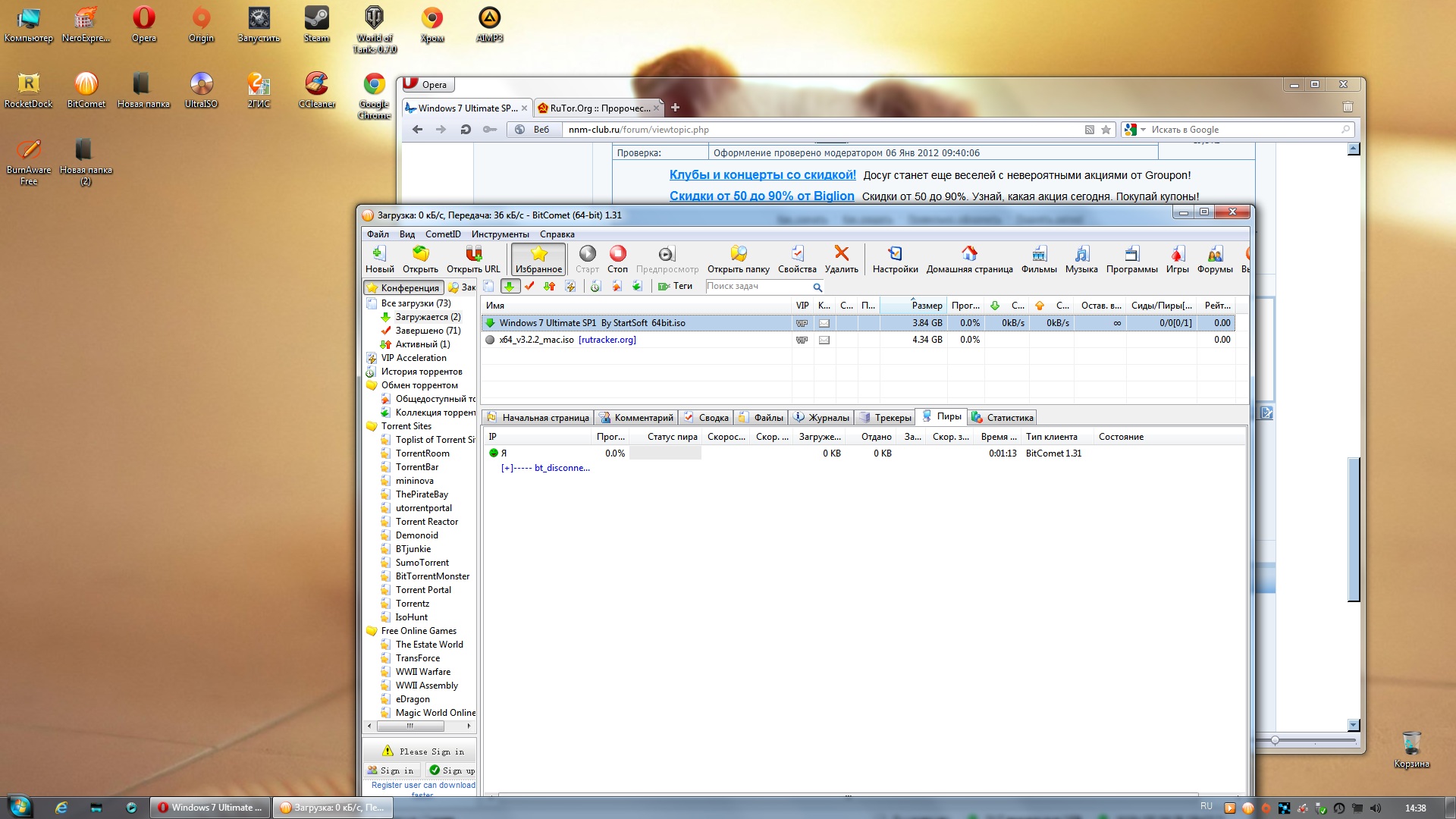
Task: Click the Открыть URL magnet icon
Action: (473, 254)
